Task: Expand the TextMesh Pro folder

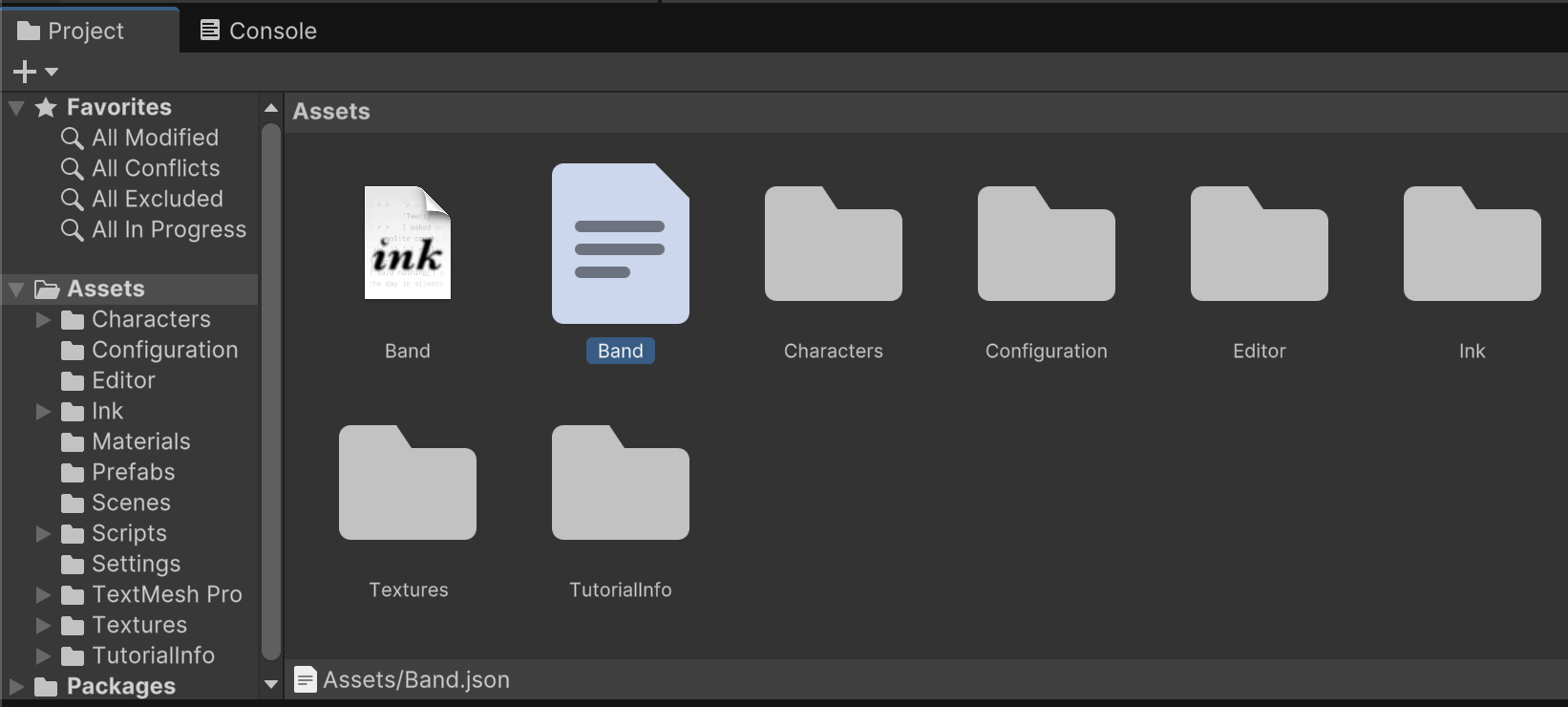Action: [x=43, y=594]
